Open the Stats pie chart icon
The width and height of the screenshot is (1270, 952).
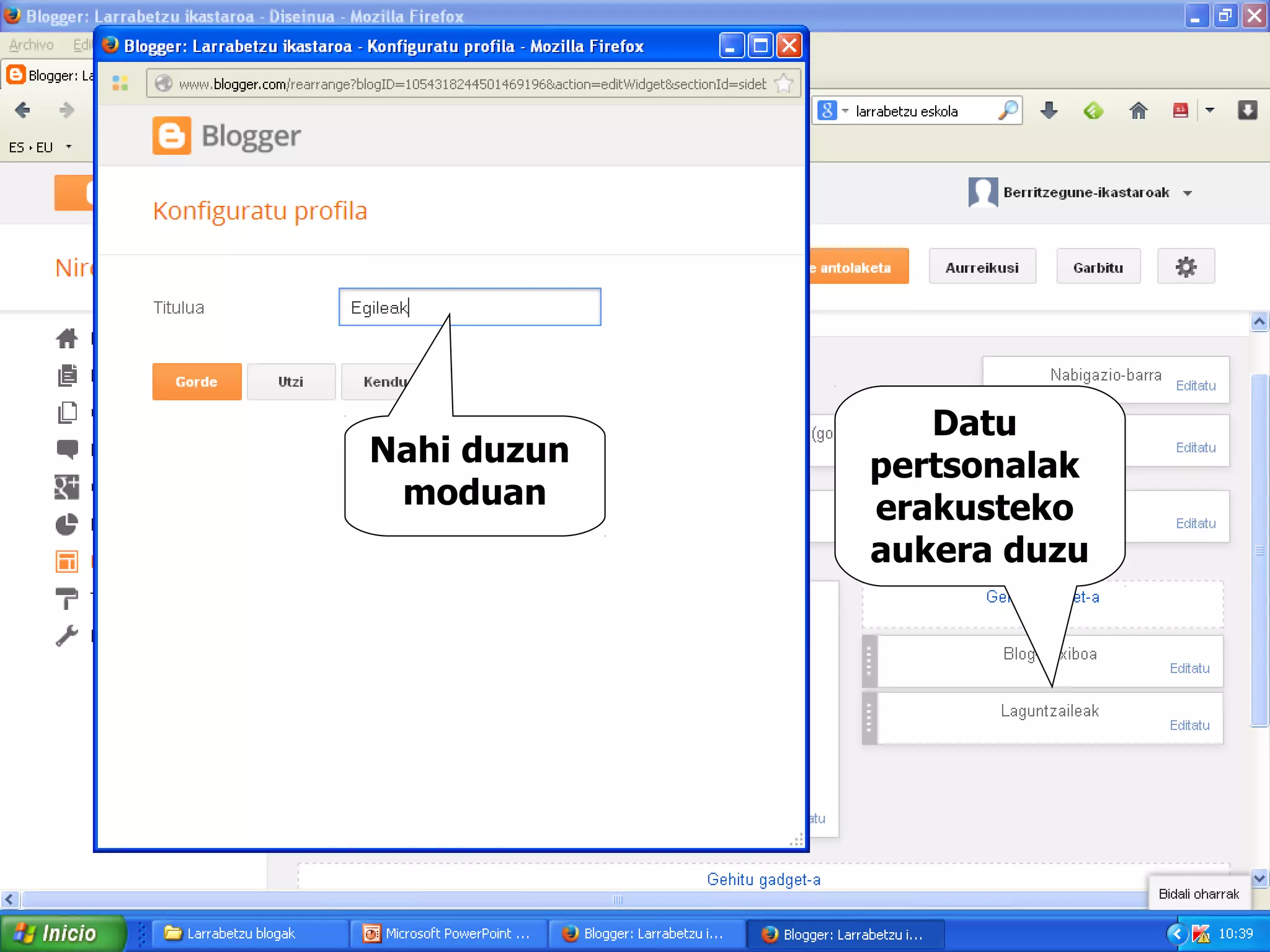point(67,524)
